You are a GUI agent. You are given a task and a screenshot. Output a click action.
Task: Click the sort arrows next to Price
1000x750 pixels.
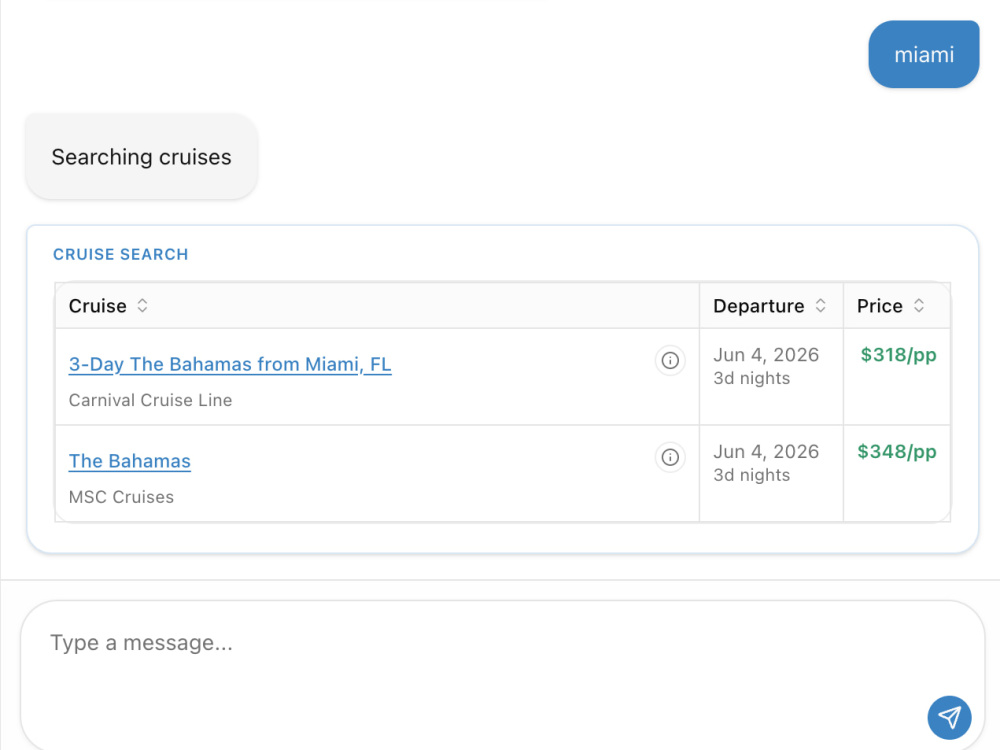(919, 305)
